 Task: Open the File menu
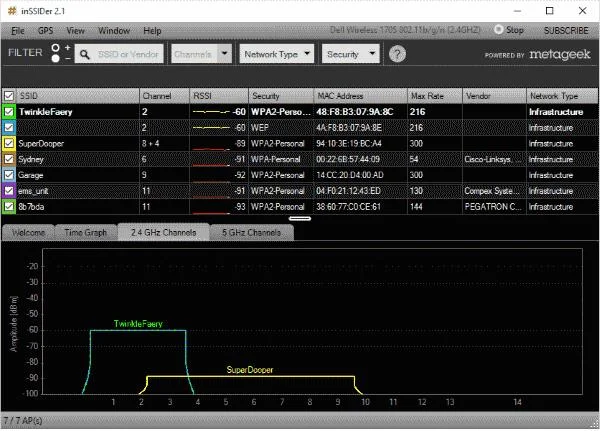[x=18, y=31]
